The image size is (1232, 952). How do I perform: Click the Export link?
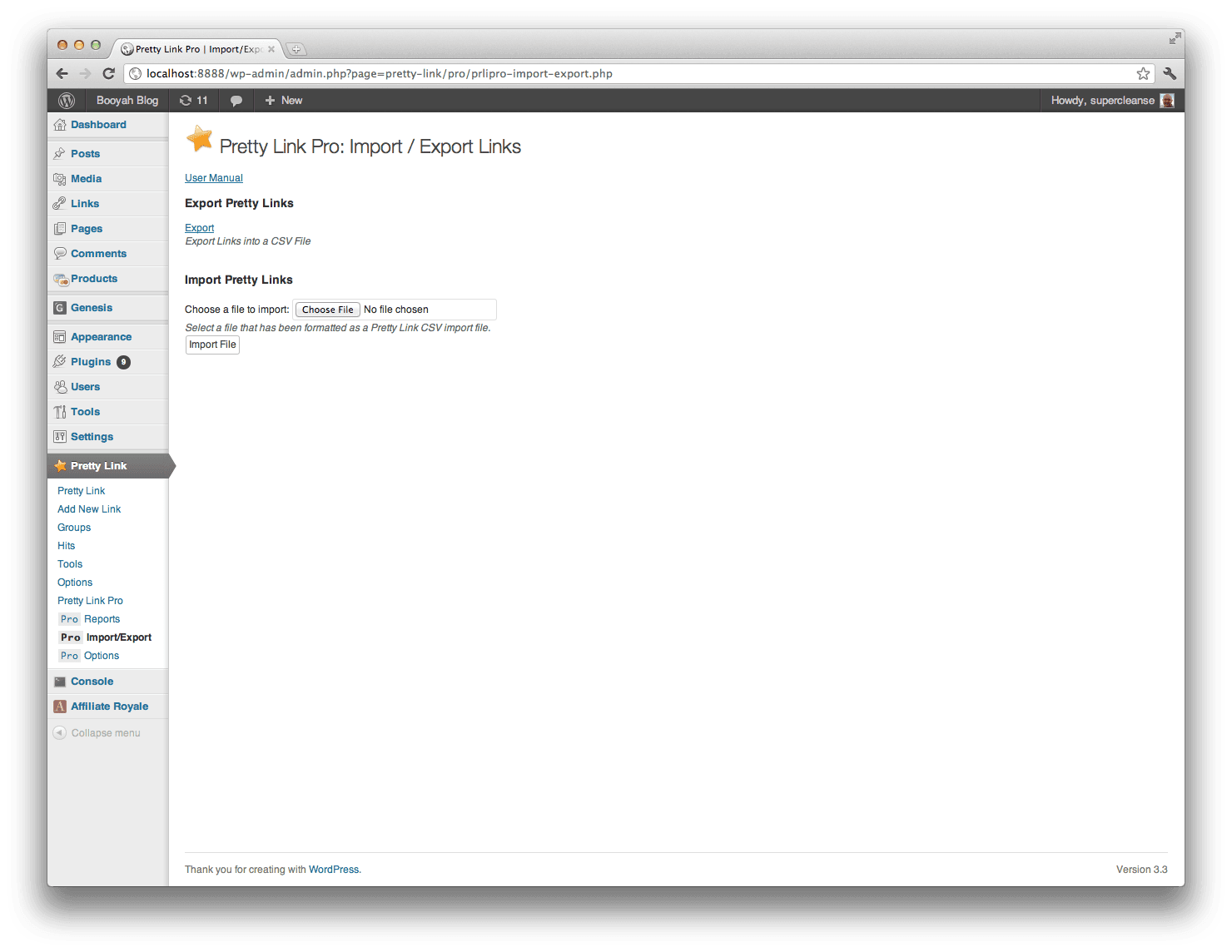click(200, 228)
